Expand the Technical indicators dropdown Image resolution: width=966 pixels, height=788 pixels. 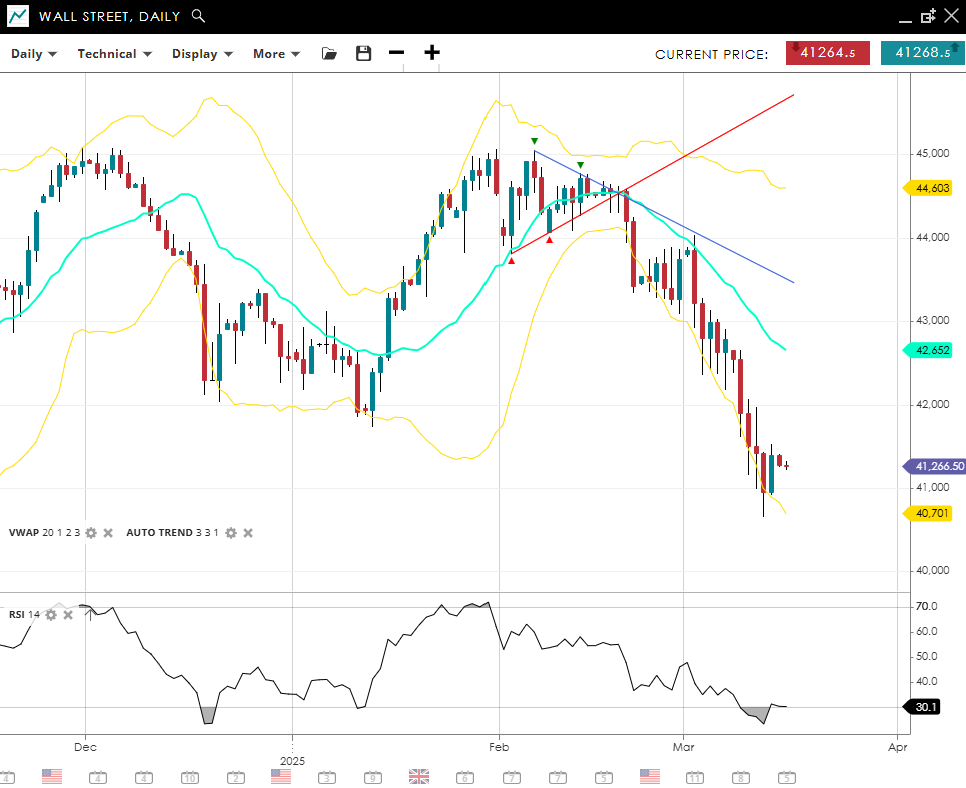pyautogui.click(x=114, y=54)
